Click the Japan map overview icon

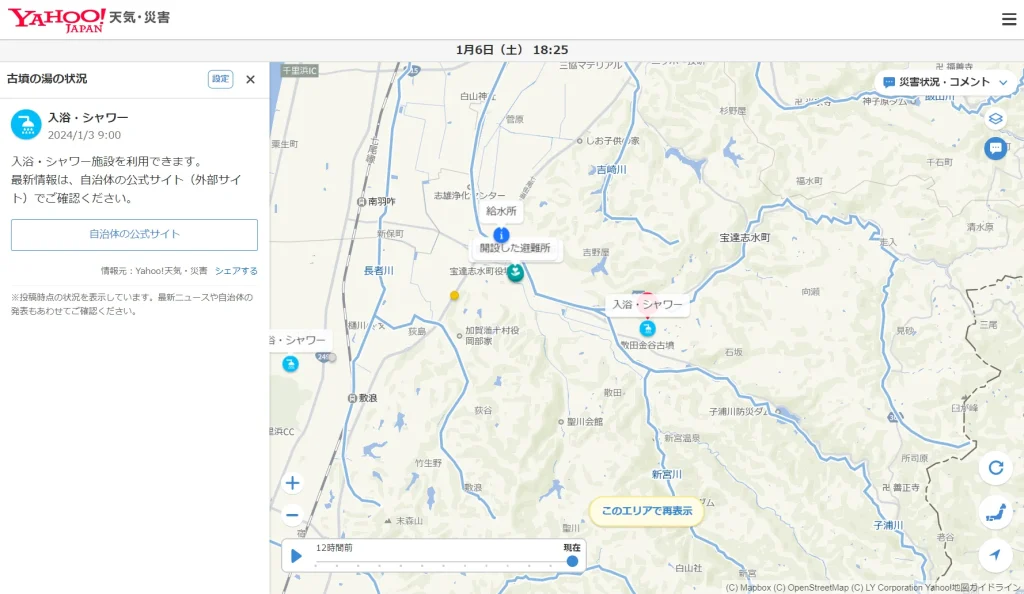point(995,512)
